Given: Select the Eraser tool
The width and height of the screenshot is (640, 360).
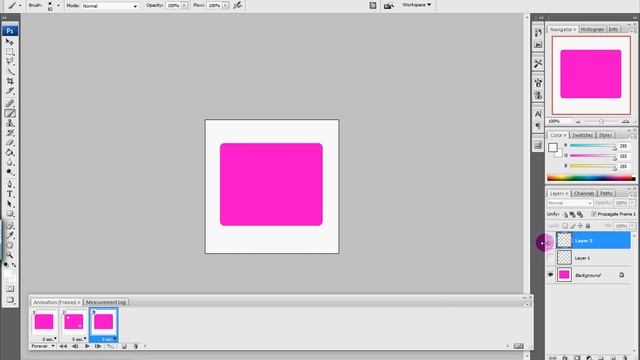Looking at the screenshot, I should tap(10, 143).
